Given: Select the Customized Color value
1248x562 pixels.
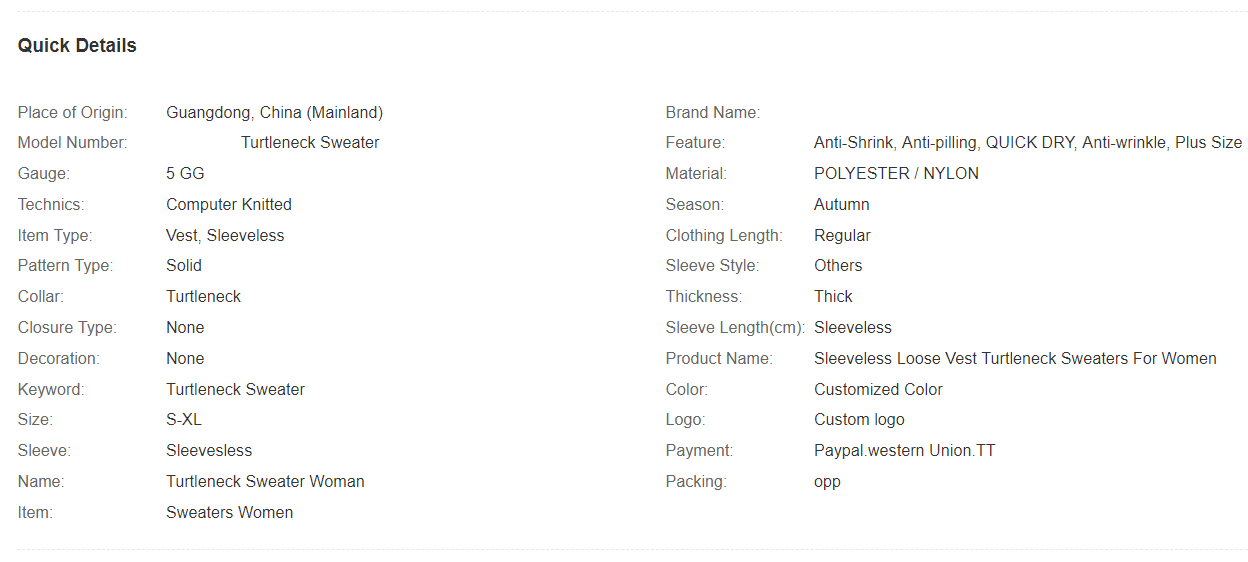Looking at the screenshot, I should [x=878, y=390].
